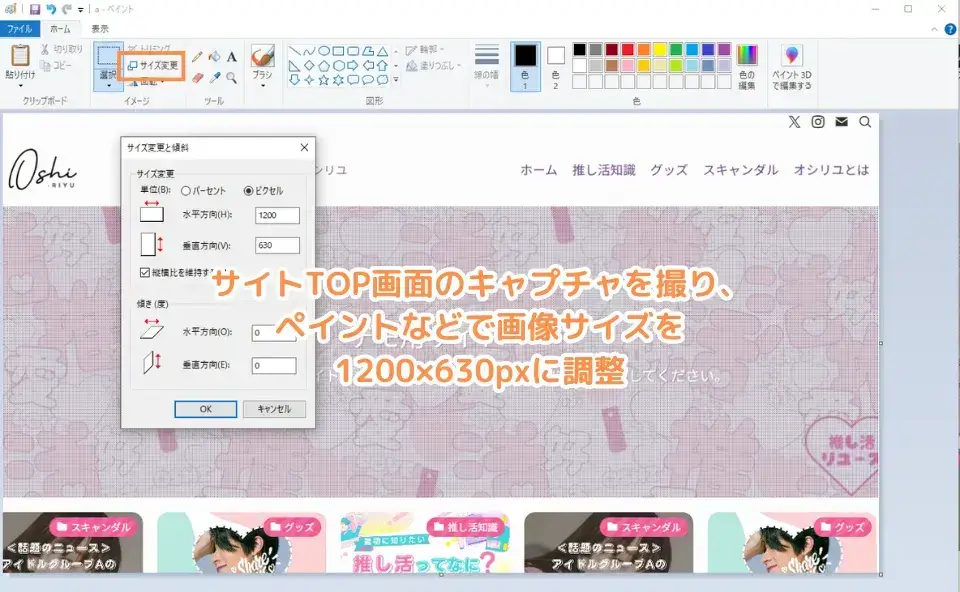Image resolution: width=960 pixels, height=592 pixels.
Task: Click the 水平方向 field showing 1200
Action: (x=276, y=215)
